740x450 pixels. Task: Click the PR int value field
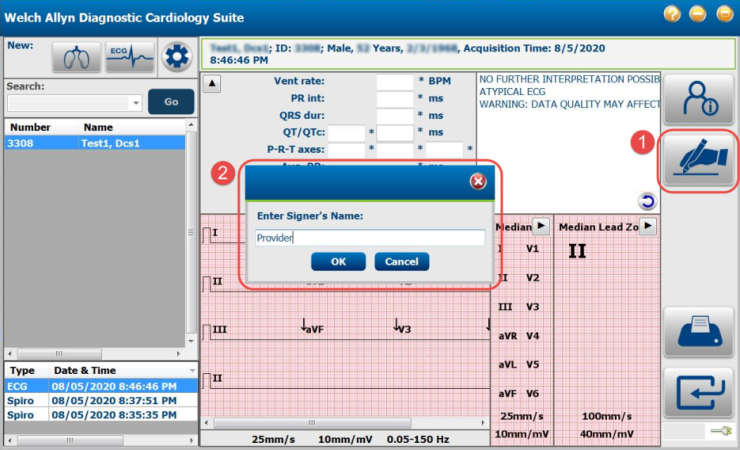[x=395, y=99]
